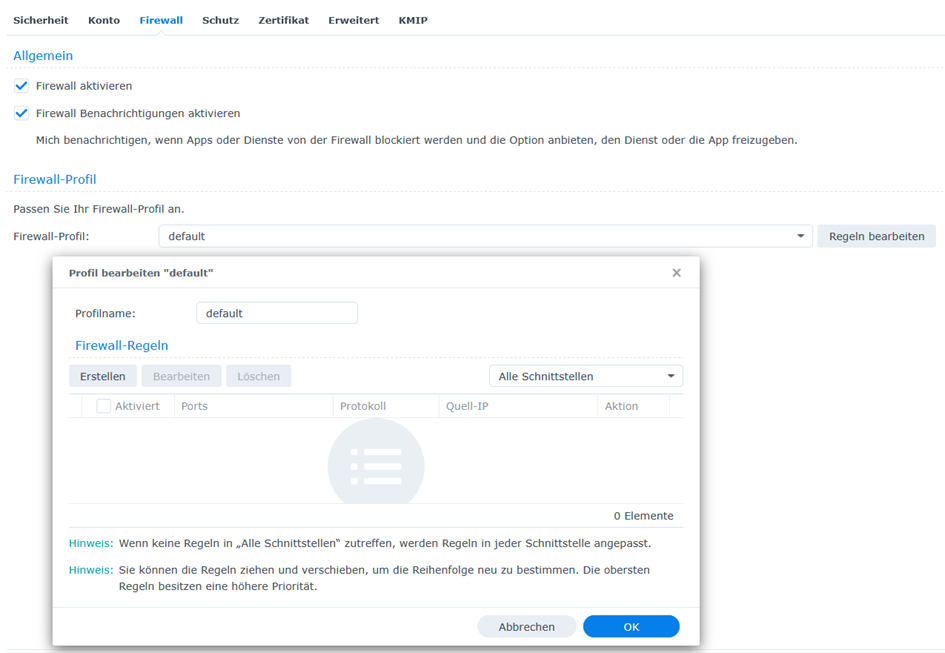Image resolution: width=945 pixels, height=653 pixels.
Task: Click the Regeln bearbeiten button
Action: pyautogui.click(x=876, y=236)
